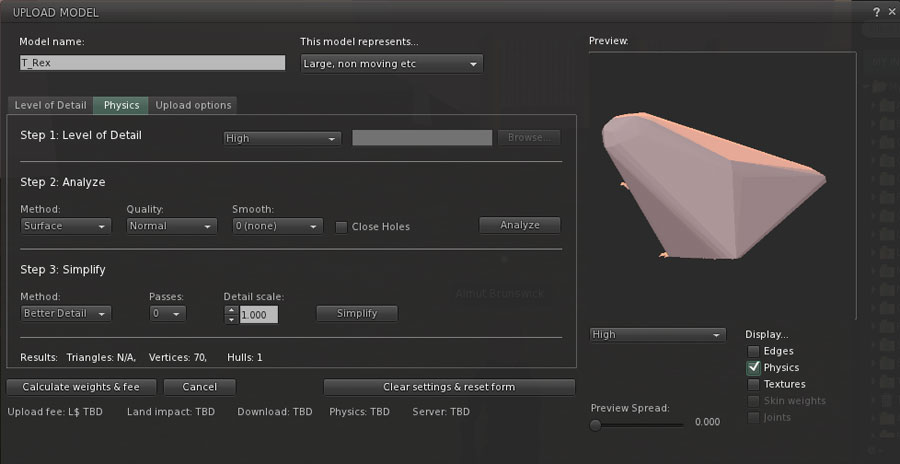Open the 'This model represents' dropdown
Screen dimensions: 900x464
click(391, 63)
